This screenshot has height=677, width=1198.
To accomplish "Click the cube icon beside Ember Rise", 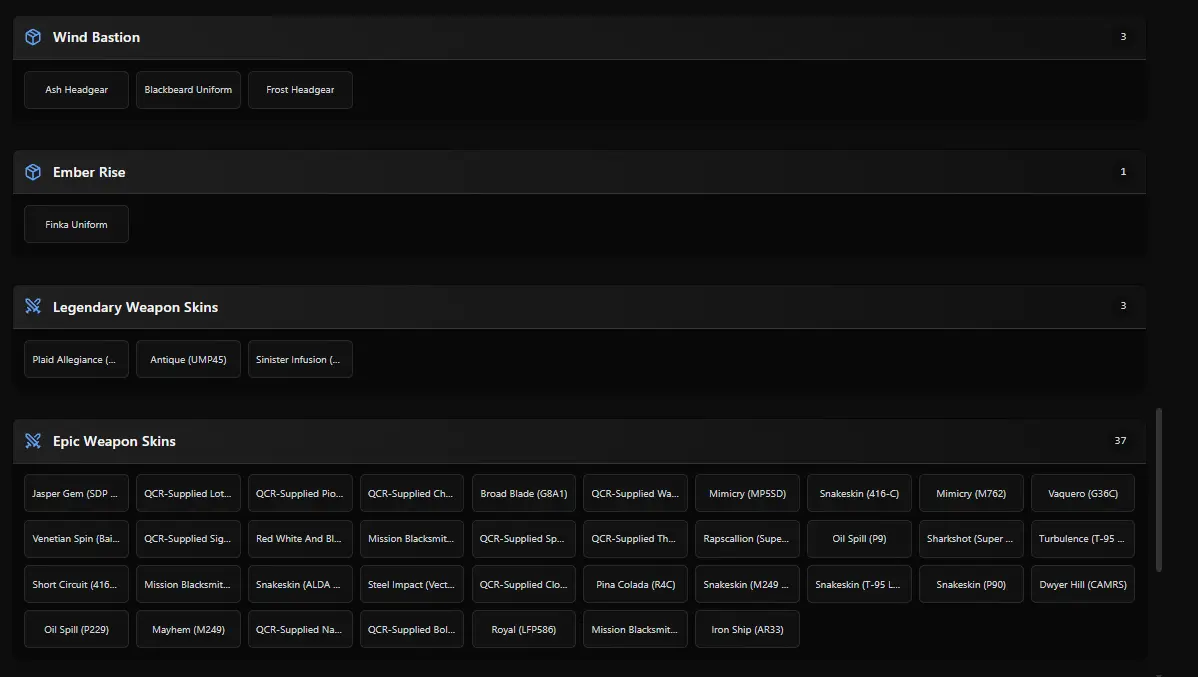I will (33, 172).
